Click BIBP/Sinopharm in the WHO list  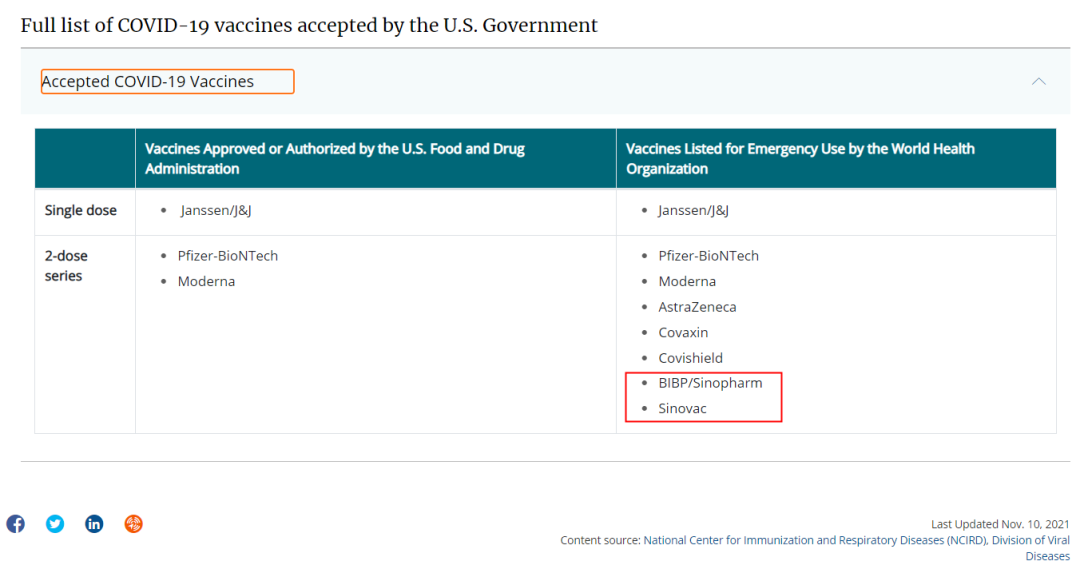click(710, 383)
